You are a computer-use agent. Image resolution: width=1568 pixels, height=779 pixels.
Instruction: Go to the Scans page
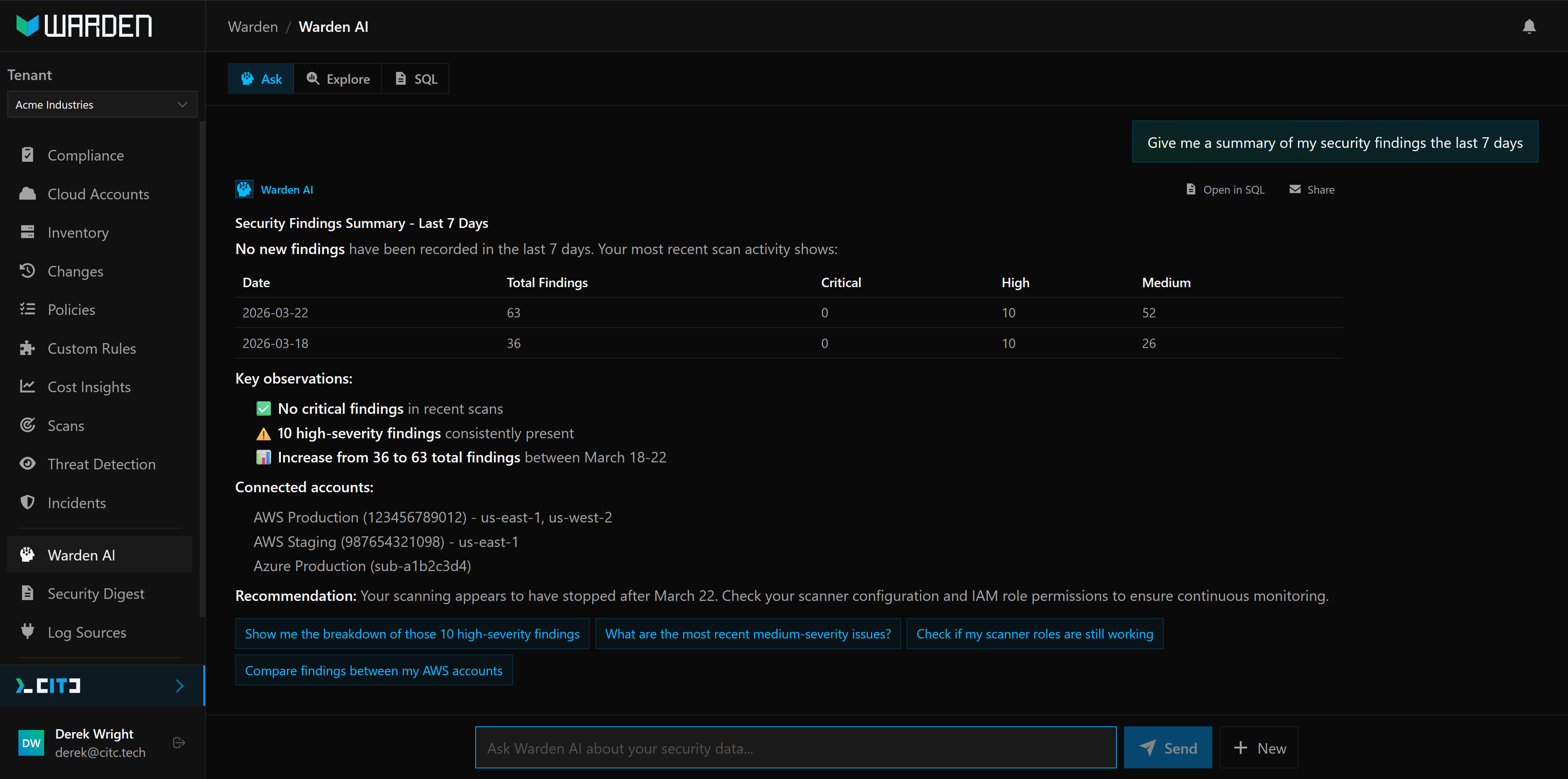pyautogui.click(x=65, y=425)
